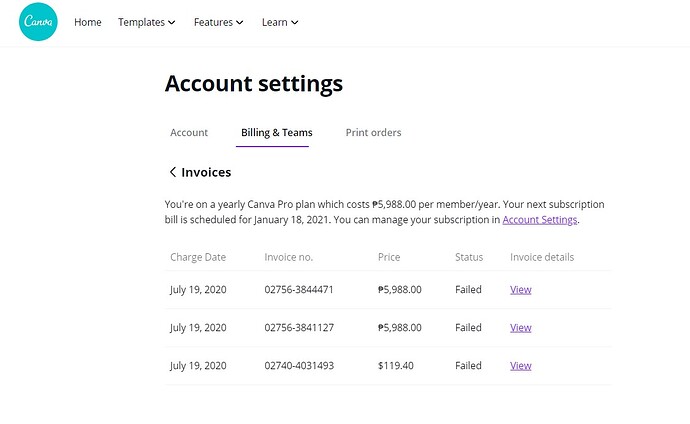Follow the Account Settings link
The width and height of the screenshot is (690, 424).
click(x=539, y=219)
